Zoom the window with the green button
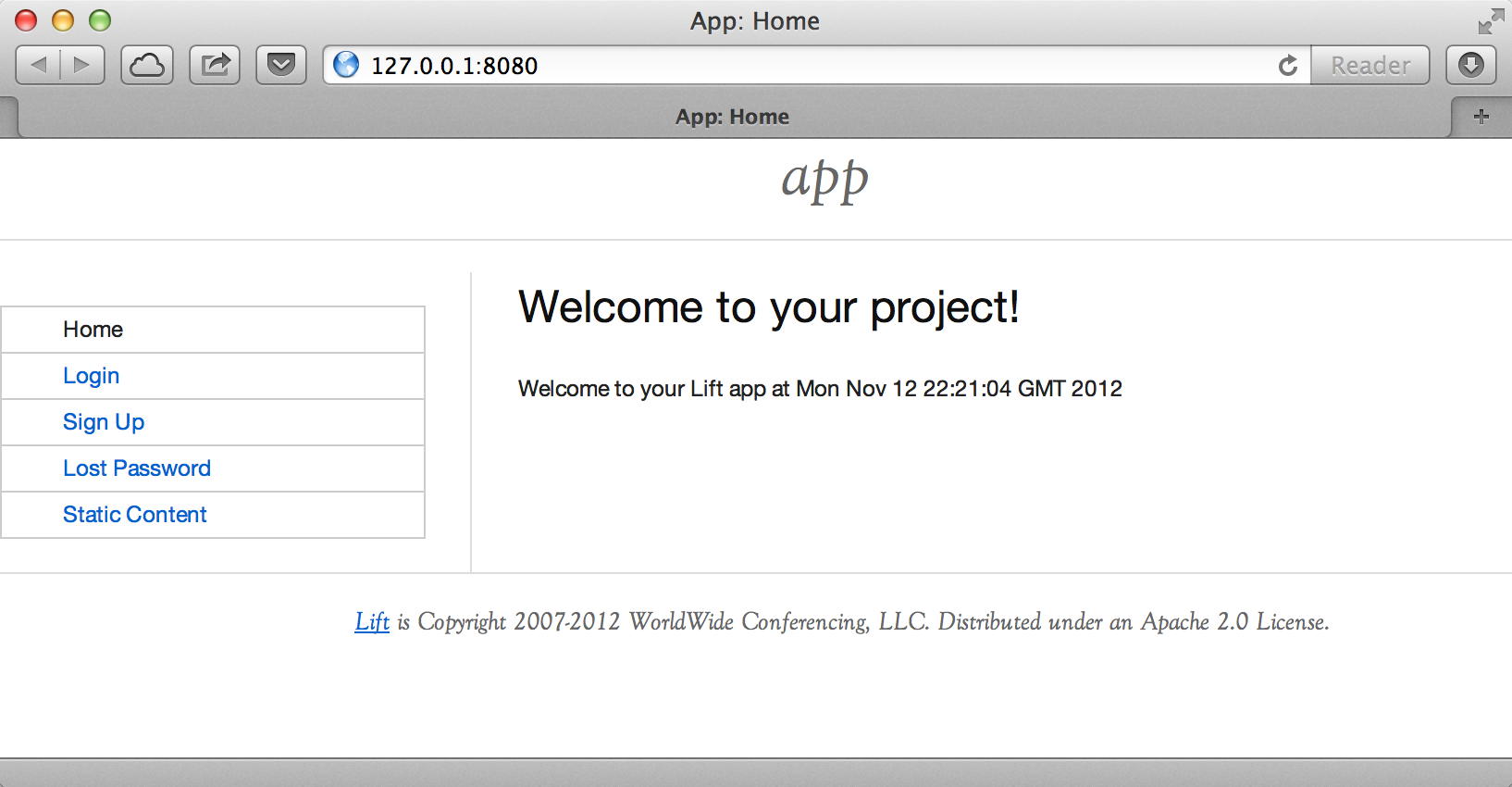 pos(100,20)
